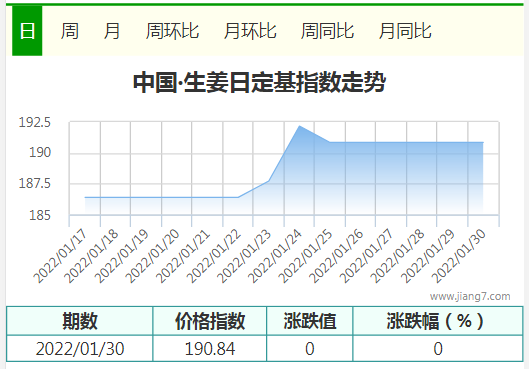Click the 2022/01/22 axis label
Image resolution: width=529 pixels, height=369 pixels.
pos(214,256)
